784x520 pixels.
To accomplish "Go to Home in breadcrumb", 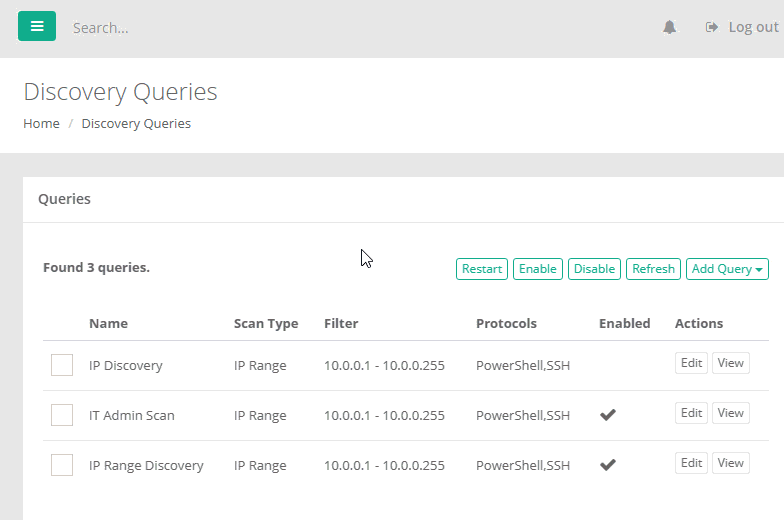I will click(41, 124).
